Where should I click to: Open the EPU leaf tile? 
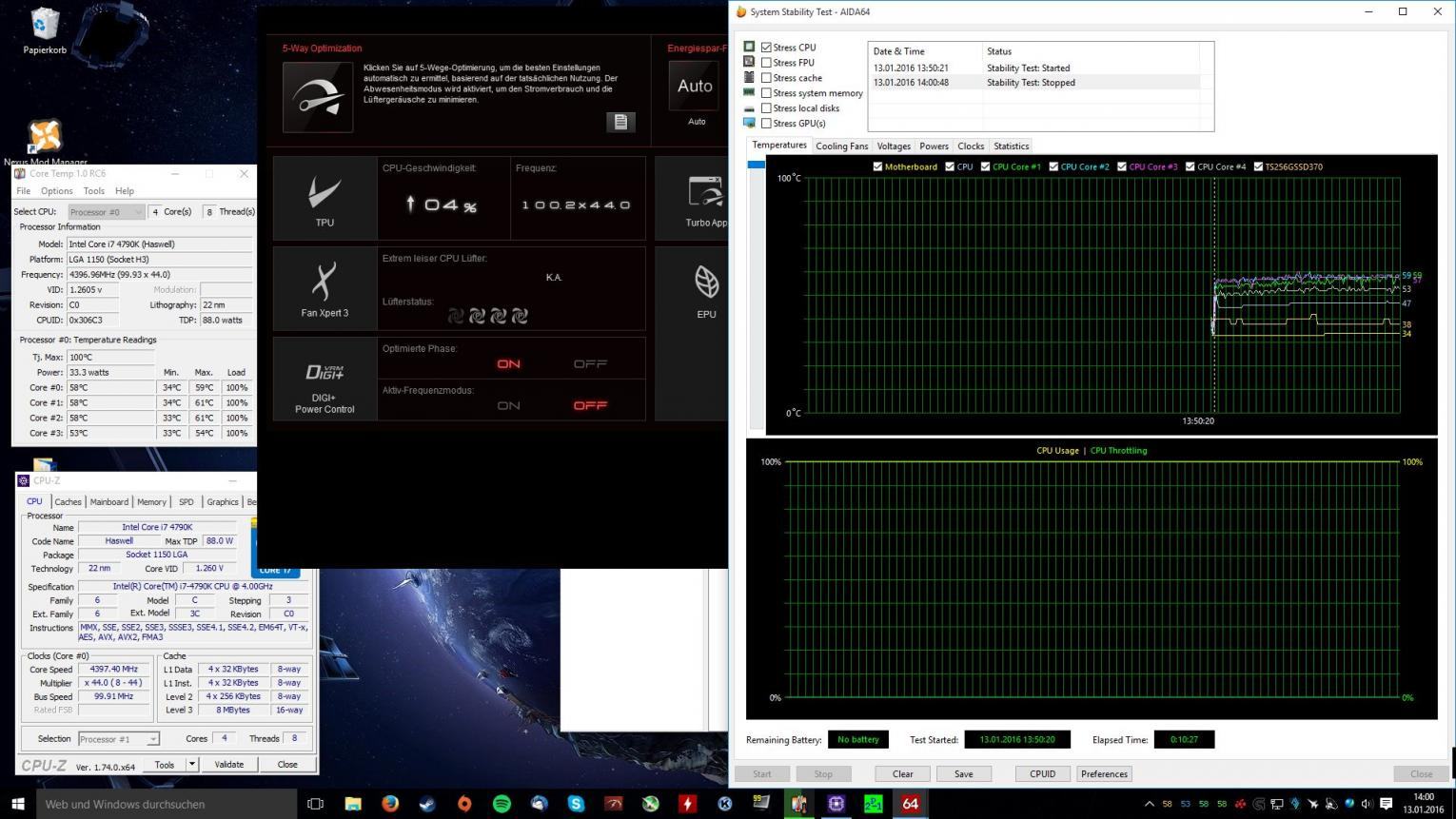(706, 289)
